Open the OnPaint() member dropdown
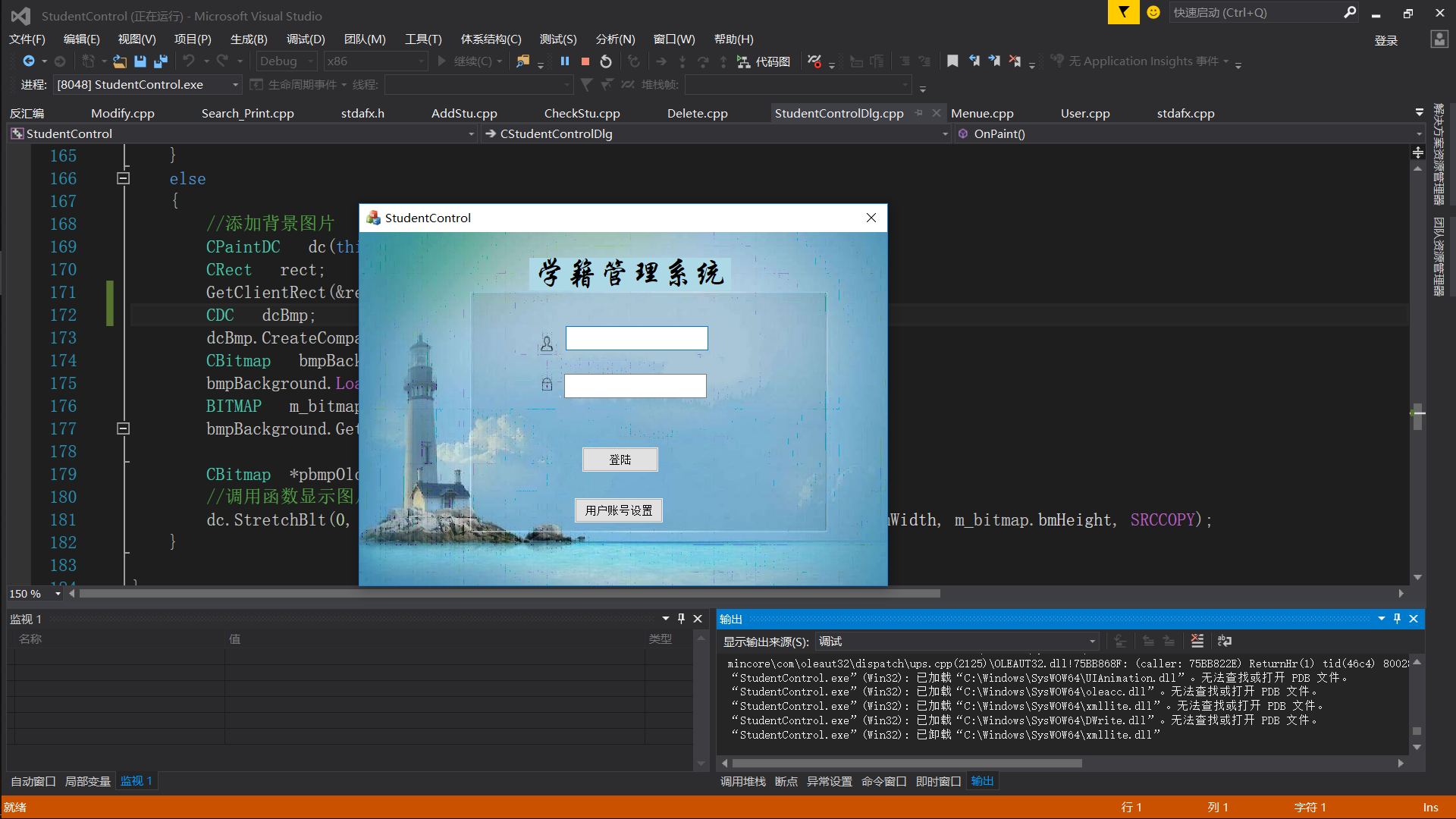The image size is (1456, 819). pos(1418,134)
